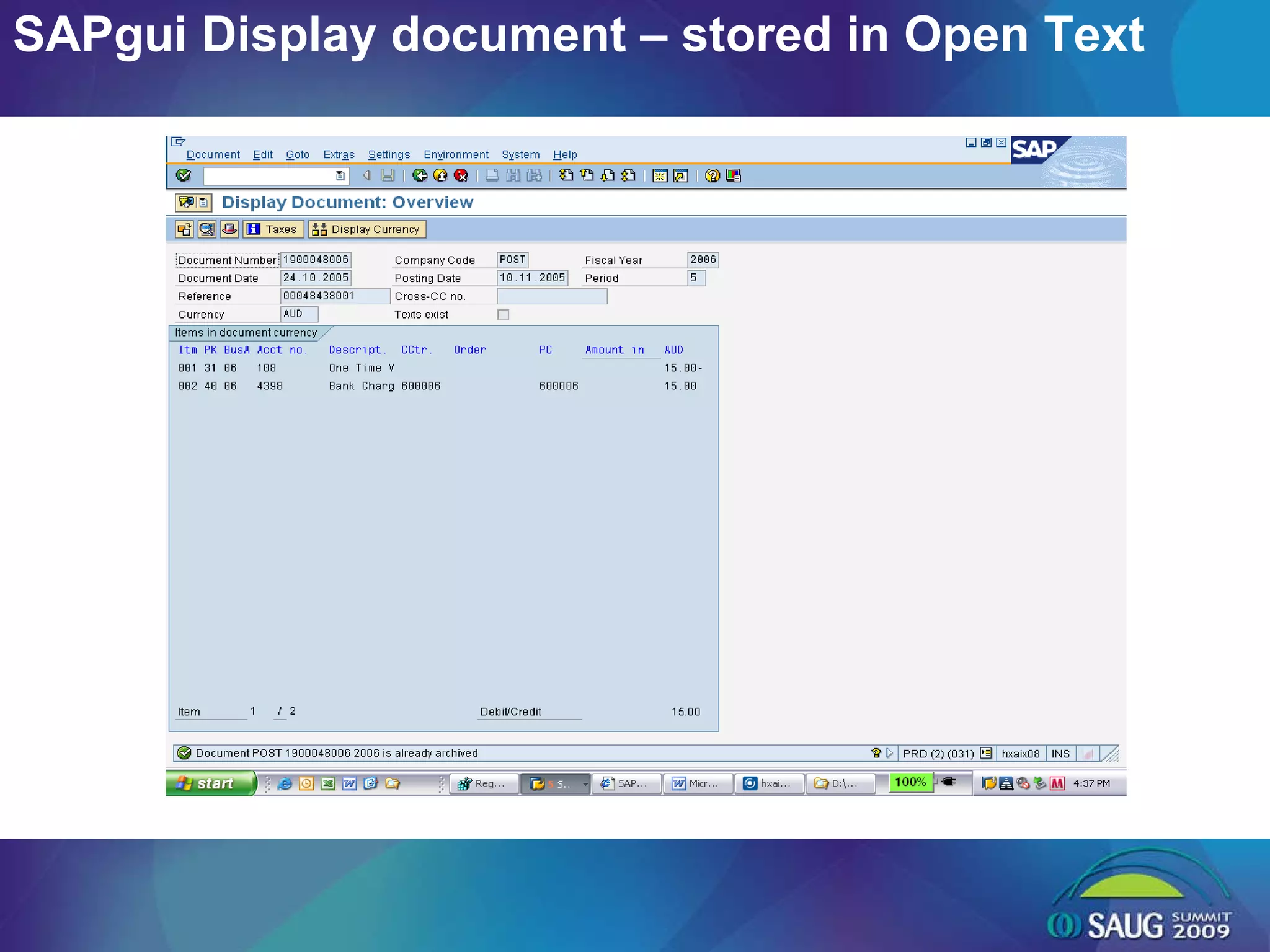Click the yellow Exit up-arrow icon

click(440, 175)
